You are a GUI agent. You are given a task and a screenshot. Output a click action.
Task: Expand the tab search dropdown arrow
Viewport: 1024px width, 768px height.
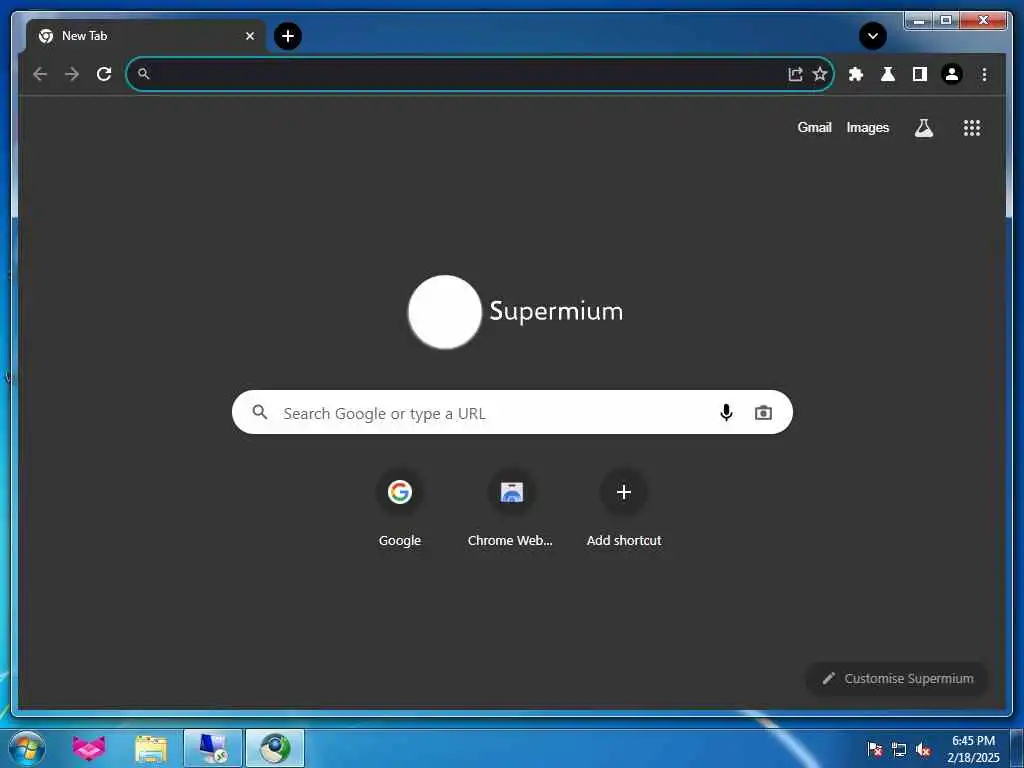point(872,36)
